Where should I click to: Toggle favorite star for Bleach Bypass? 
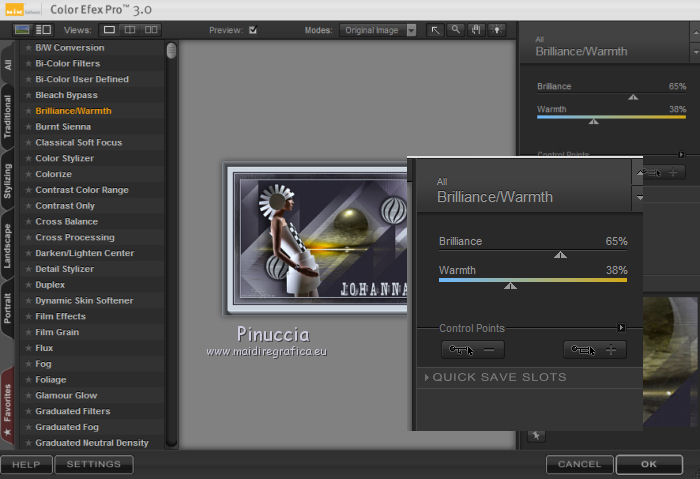pyautogui.click(x=28, y=95)
